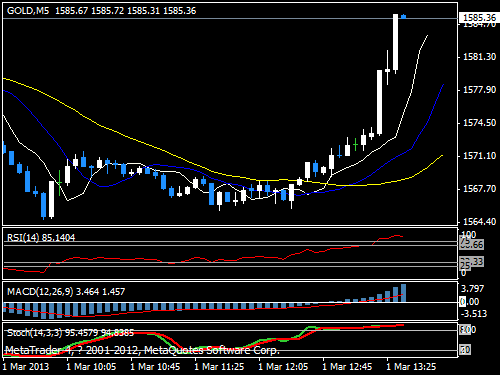This screenshot has height=375, width=500.
Task: Click the 1 Mar 12:05 time label
Action: tap(283, 367)
